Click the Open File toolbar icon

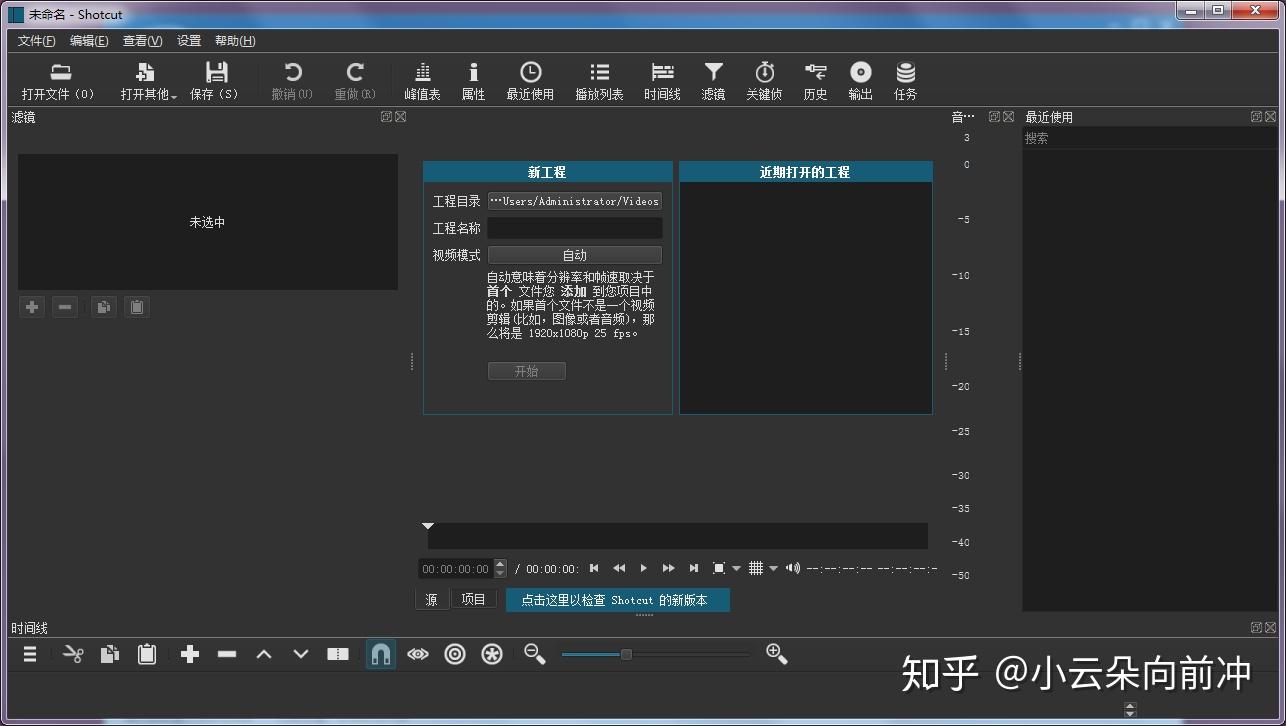(60, 72)
